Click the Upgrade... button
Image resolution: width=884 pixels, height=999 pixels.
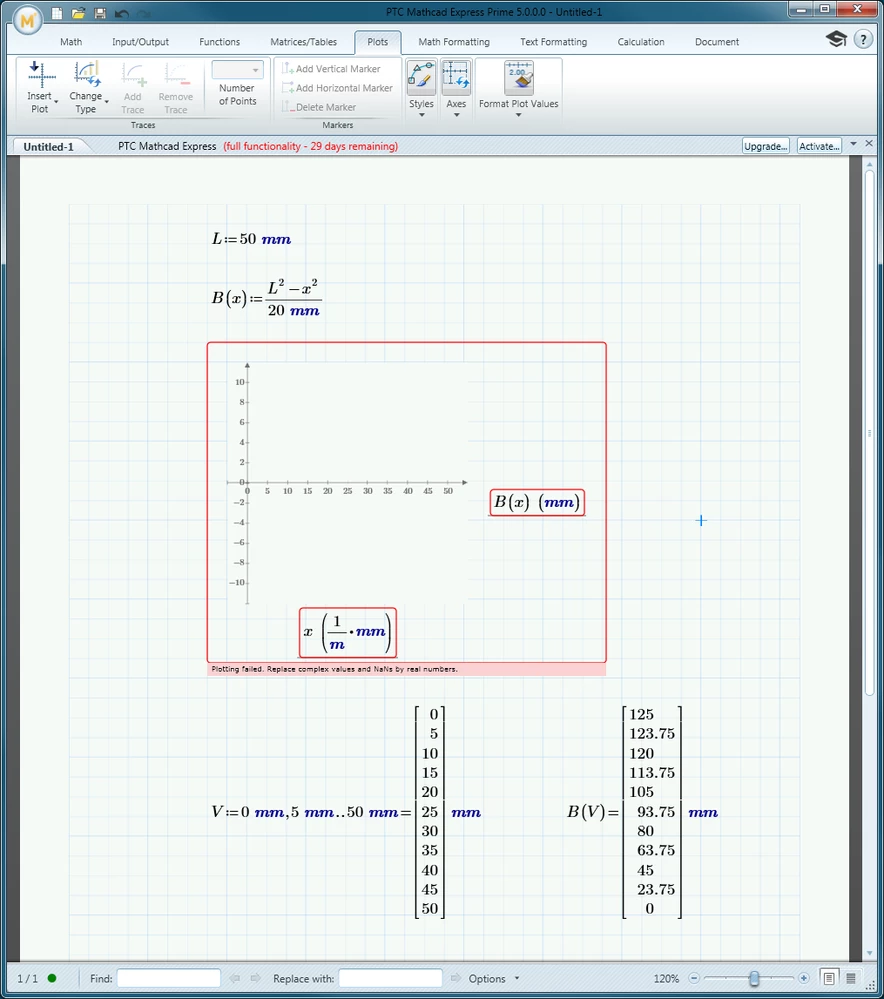coord(765,146)
